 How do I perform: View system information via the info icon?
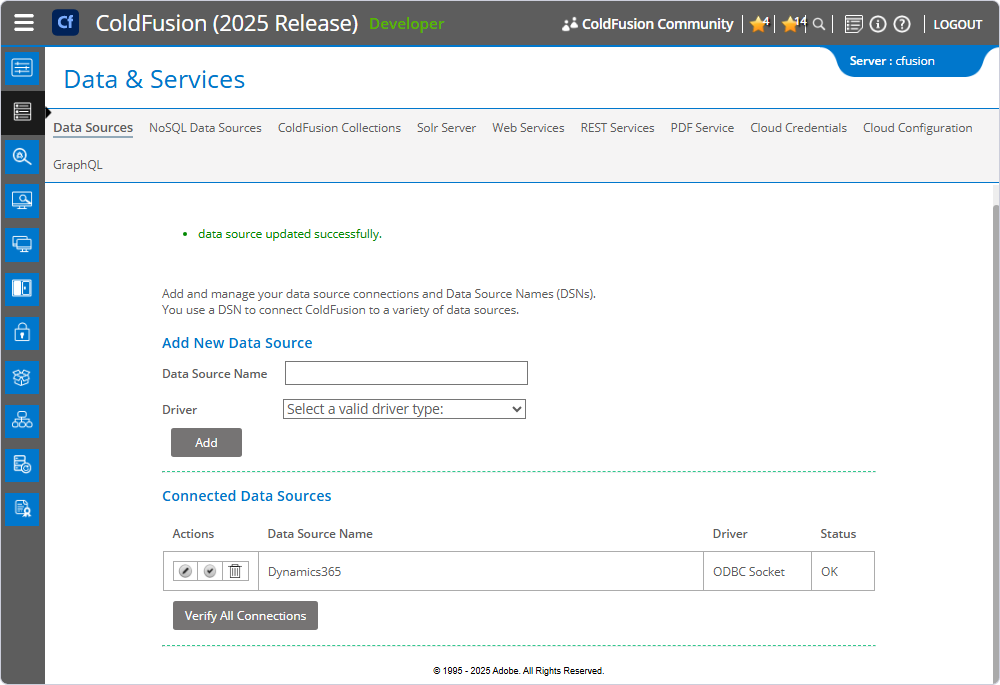[x=877, y=23]
